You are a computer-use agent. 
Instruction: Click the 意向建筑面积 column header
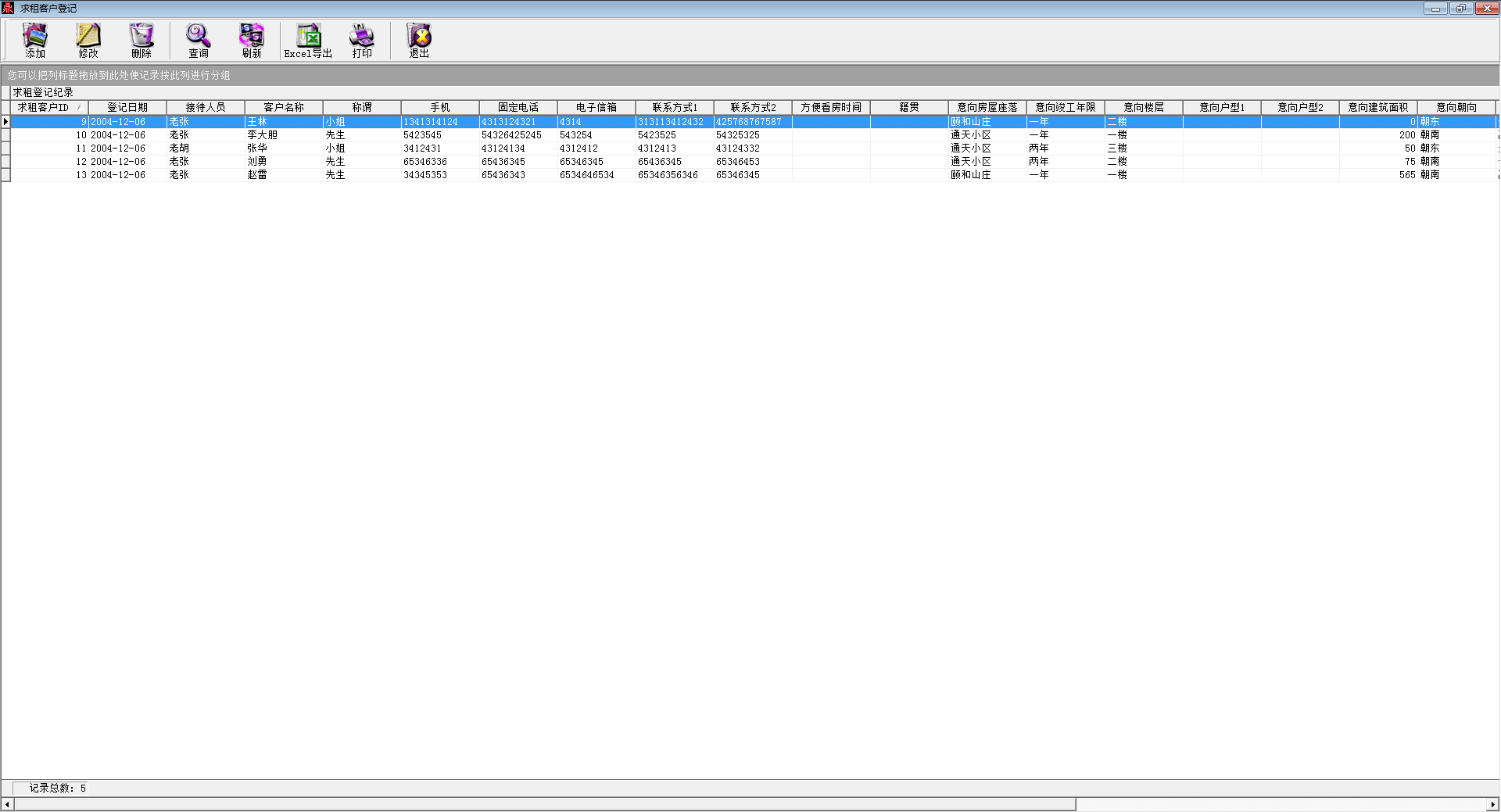click(x=1378, y=107)
